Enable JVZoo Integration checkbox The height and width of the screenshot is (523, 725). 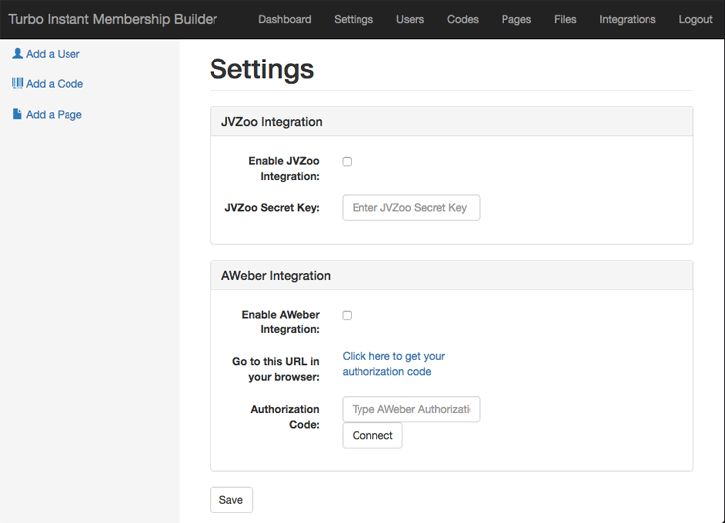347,161
